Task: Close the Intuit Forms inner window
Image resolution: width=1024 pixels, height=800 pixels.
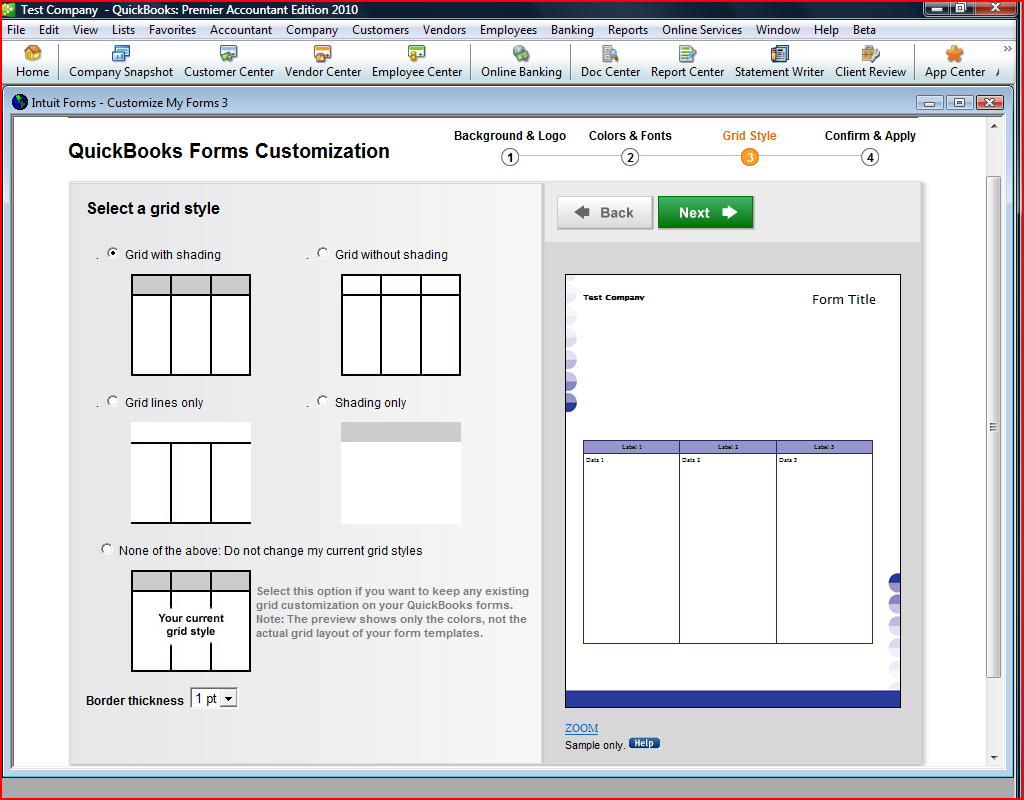Action: click(989, 103)
